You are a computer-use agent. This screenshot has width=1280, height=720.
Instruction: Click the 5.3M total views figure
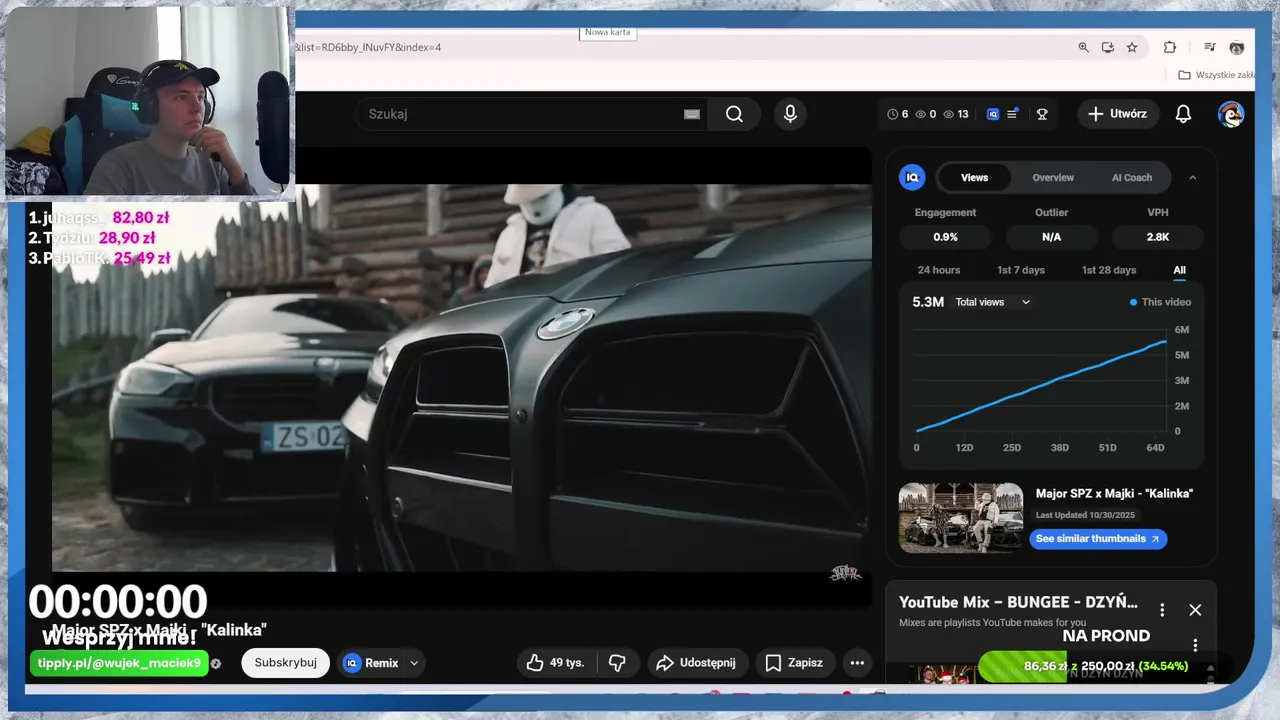tap(928, 302)
